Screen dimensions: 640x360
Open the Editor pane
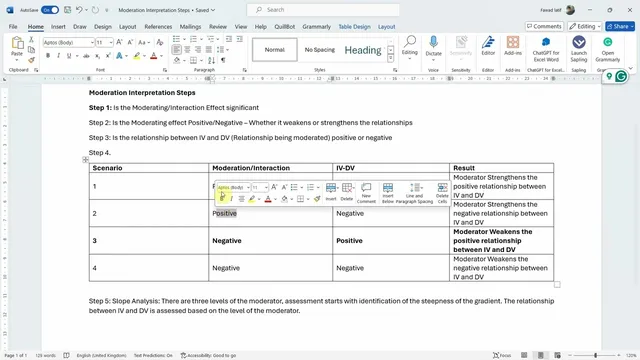488,46
